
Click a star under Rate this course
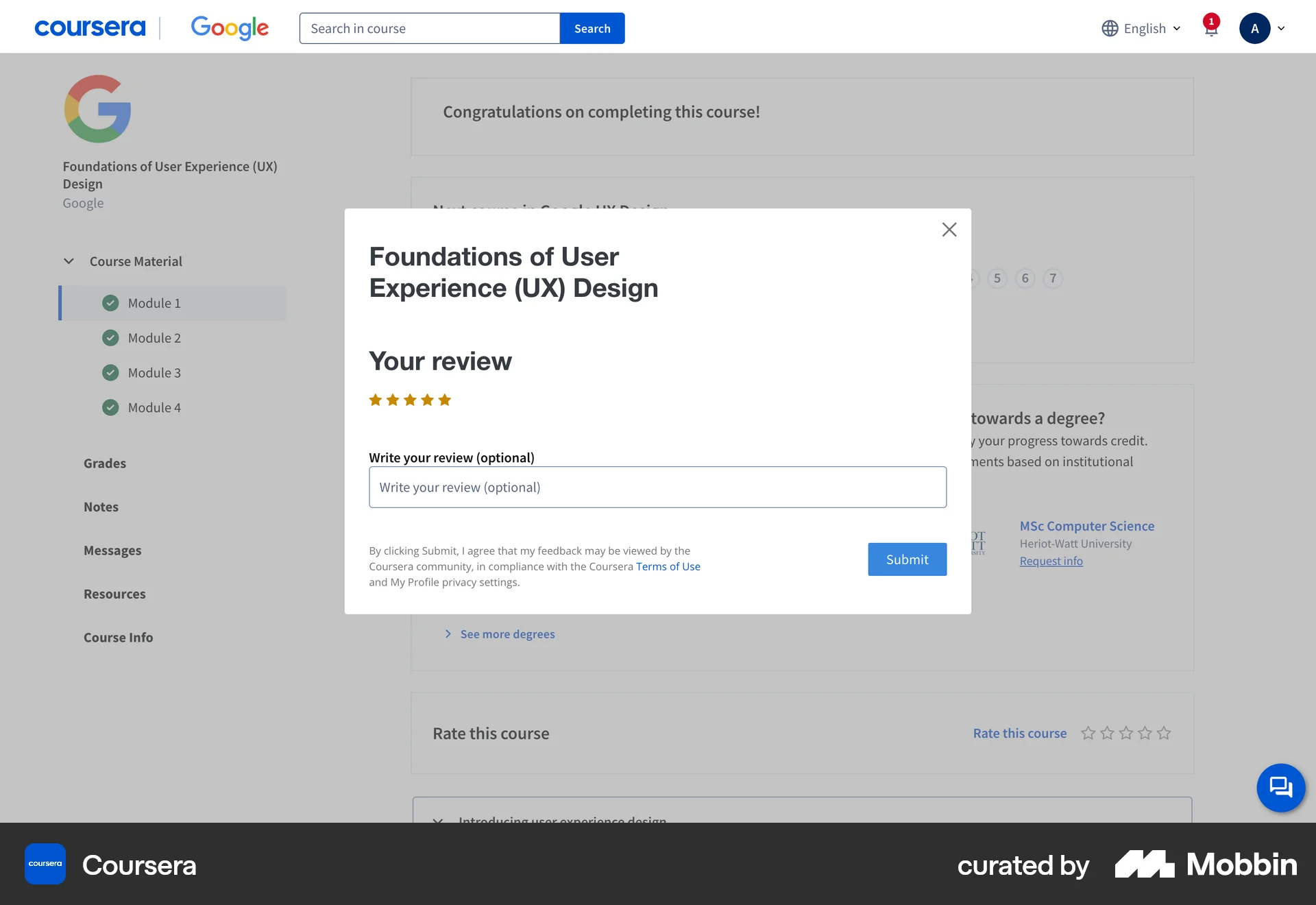[1088, 733]
